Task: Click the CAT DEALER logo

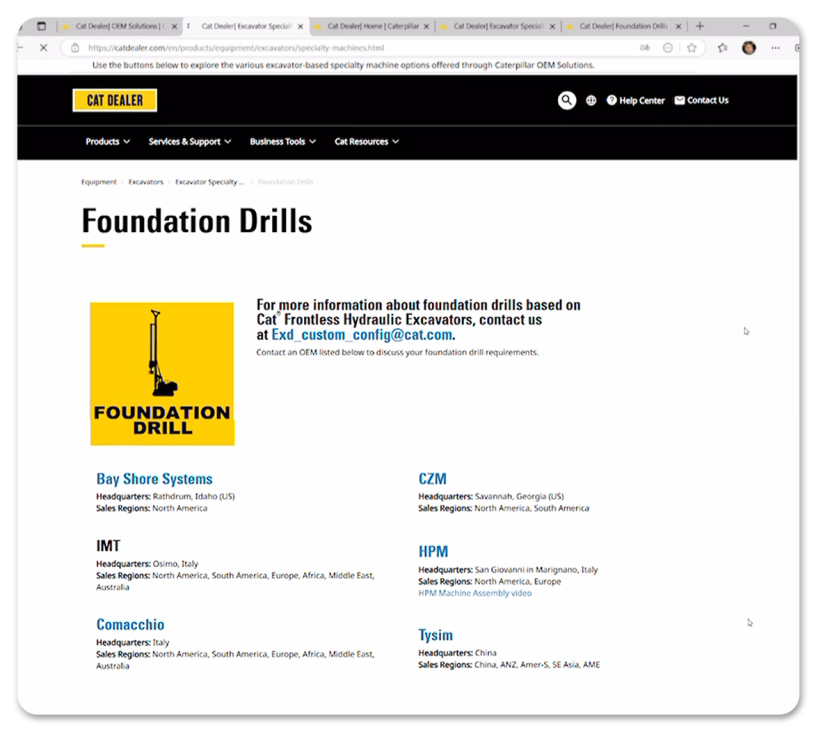Action: point(115,100)
